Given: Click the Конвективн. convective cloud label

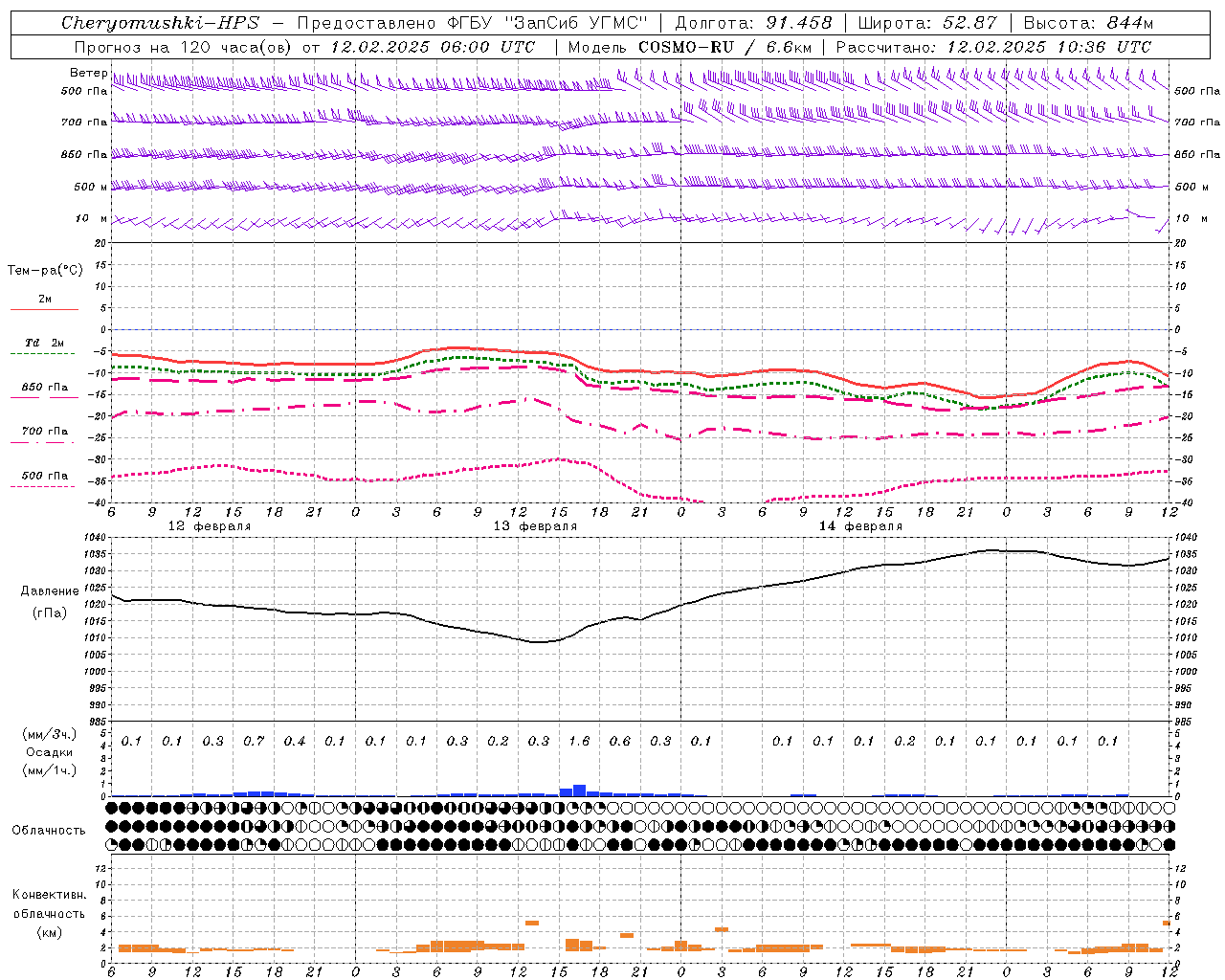Looking at the screenshot, I should coord(49,895).
